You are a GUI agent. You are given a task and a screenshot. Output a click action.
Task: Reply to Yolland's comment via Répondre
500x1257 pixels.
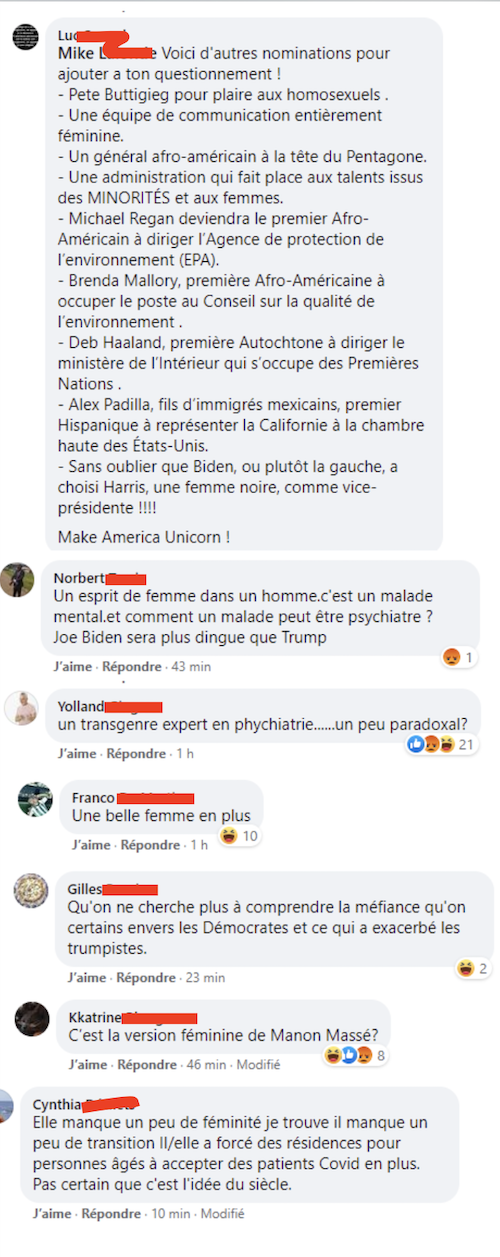(135, 753)
